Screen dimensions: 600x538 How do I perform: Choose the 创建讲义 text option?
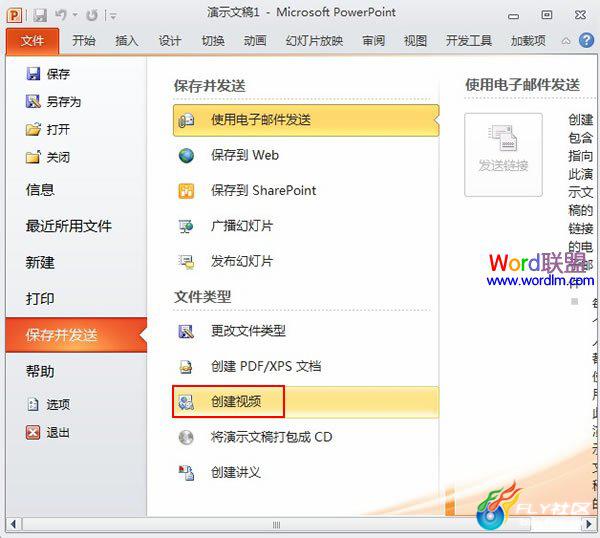236,472
